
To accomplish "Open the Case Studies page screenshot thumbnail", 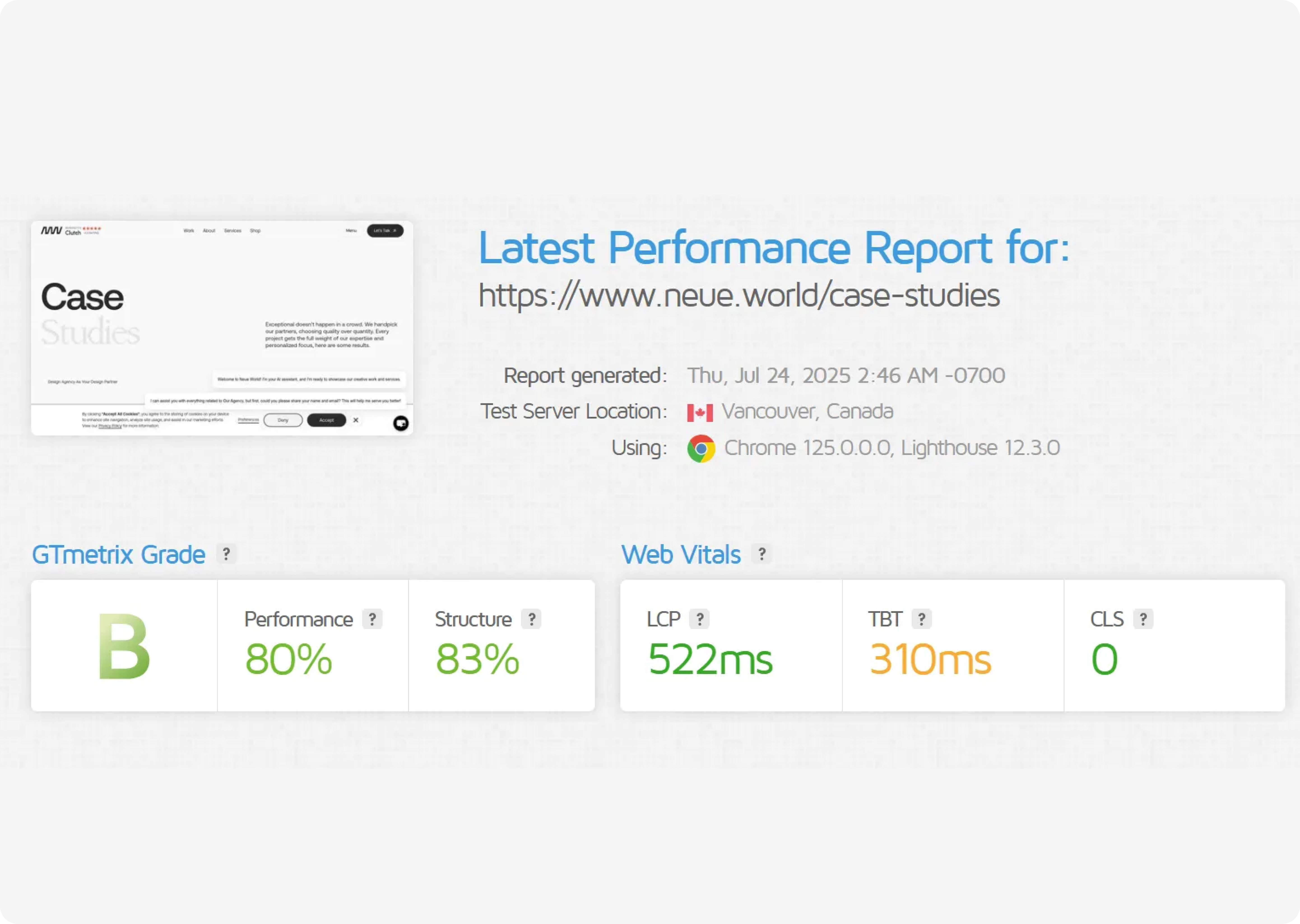I will [222, 328].
